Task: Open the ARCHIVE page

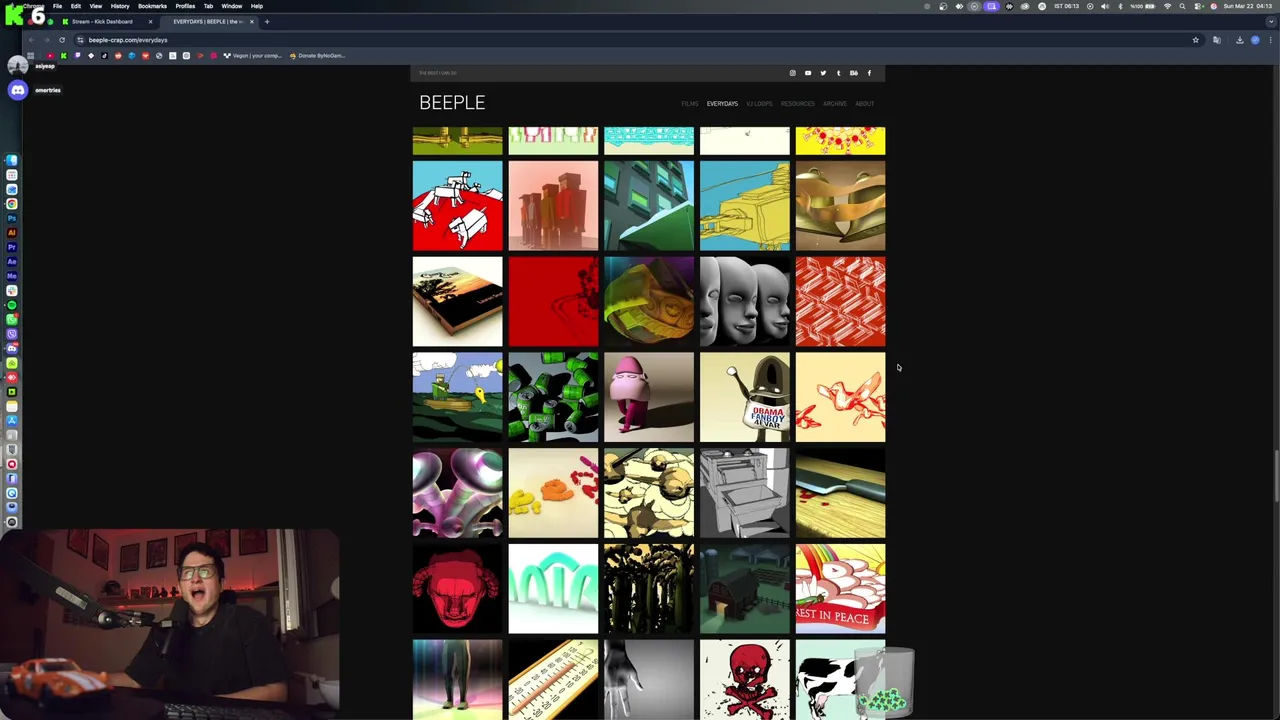Action: point(835,104)
